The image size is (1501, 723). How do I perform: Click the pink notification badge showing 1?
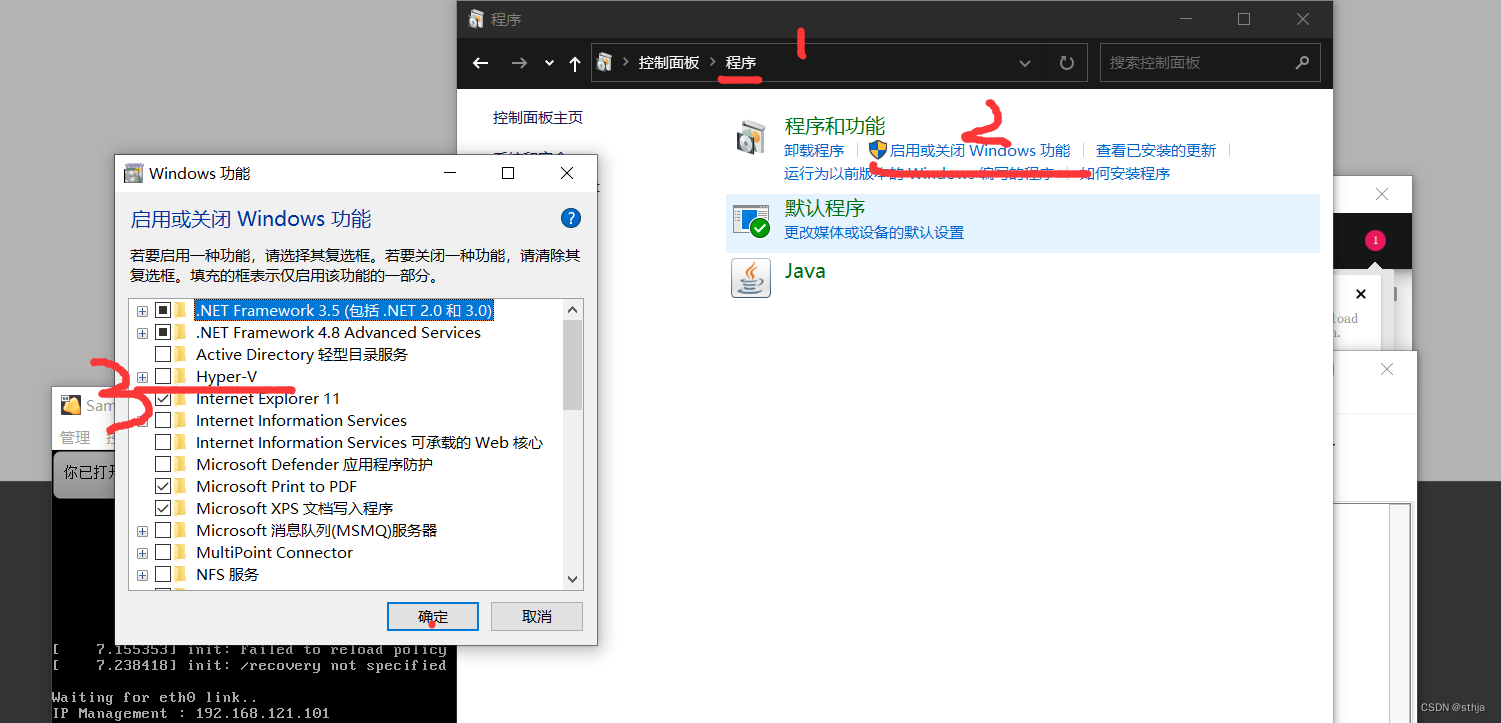(1375, 240)
